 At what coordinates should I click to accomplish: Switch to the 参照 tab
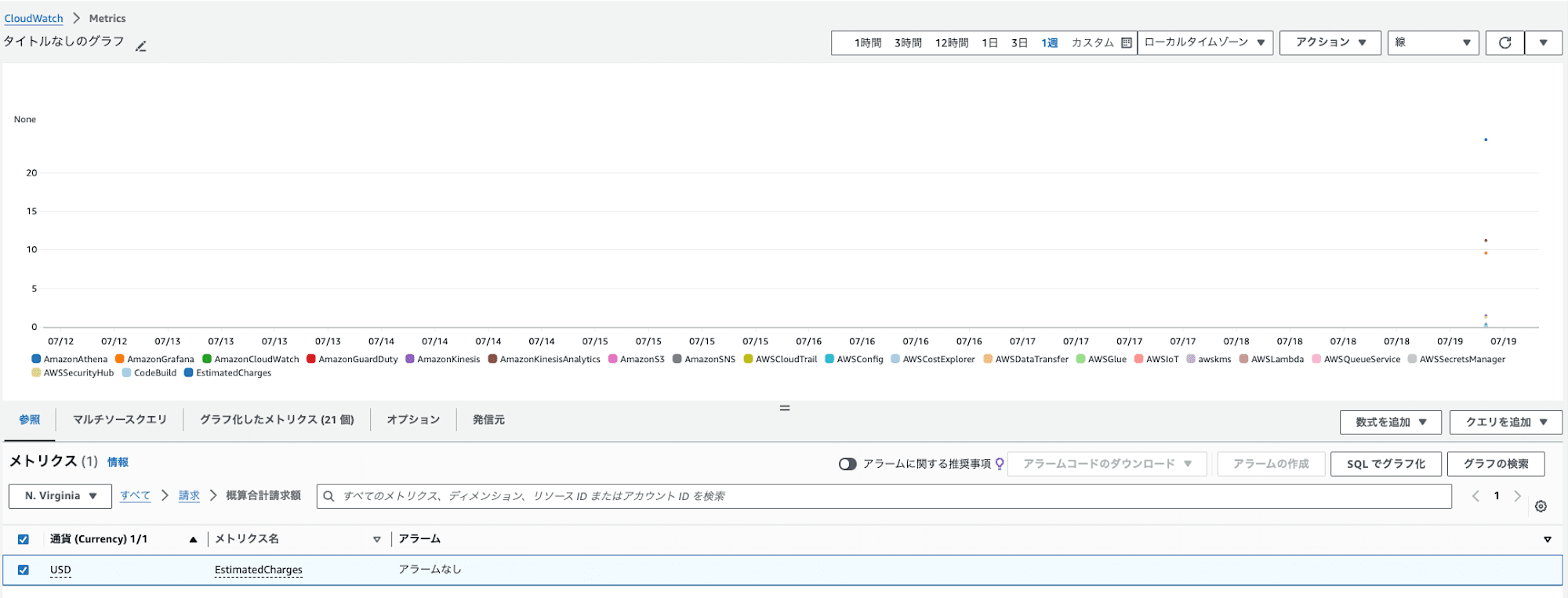click(30, 420)
